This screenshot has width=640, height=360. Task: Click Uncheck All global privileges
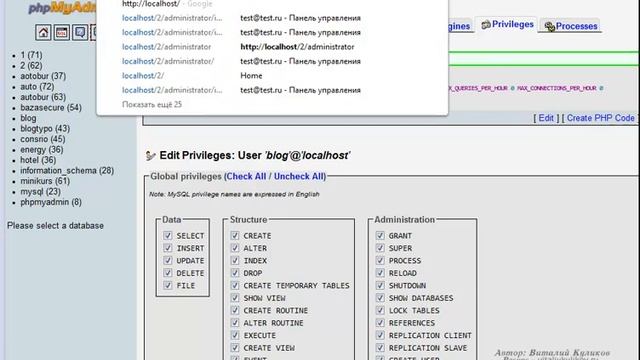tap(298, 176)
